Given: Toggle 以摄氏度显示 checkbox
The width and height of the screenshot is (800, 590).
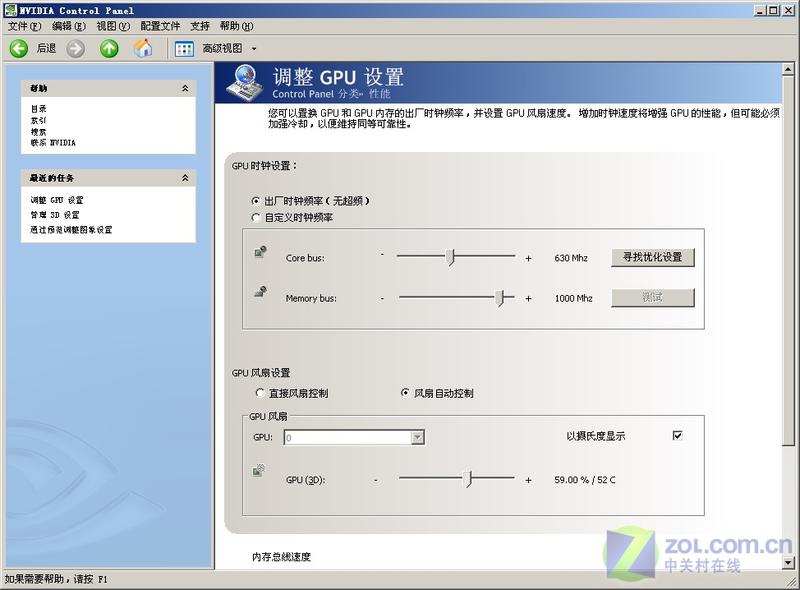Looking at the screenshot, I should tap(678, 435).
